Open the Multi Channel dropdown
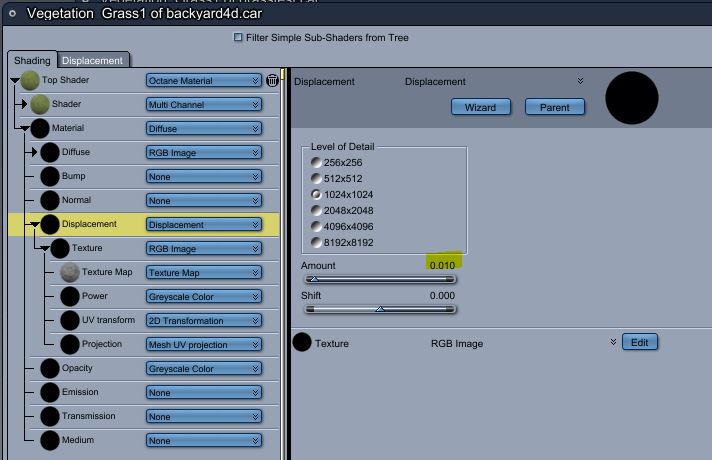The width and height of the screenshot is (712, 460). tap(204, 104)
